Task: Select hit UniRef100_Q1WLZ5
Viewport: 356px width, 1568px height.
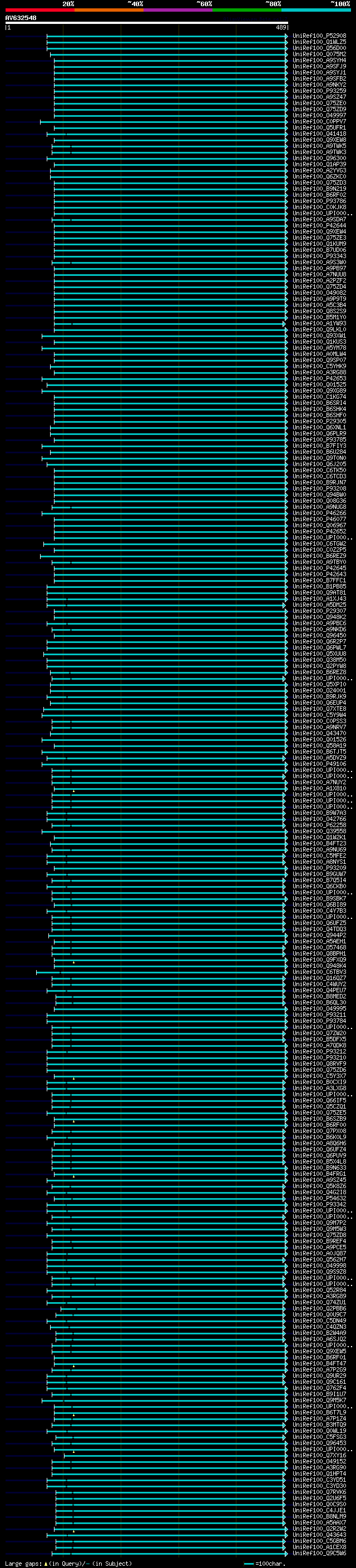Action: [x=319, y=42]
